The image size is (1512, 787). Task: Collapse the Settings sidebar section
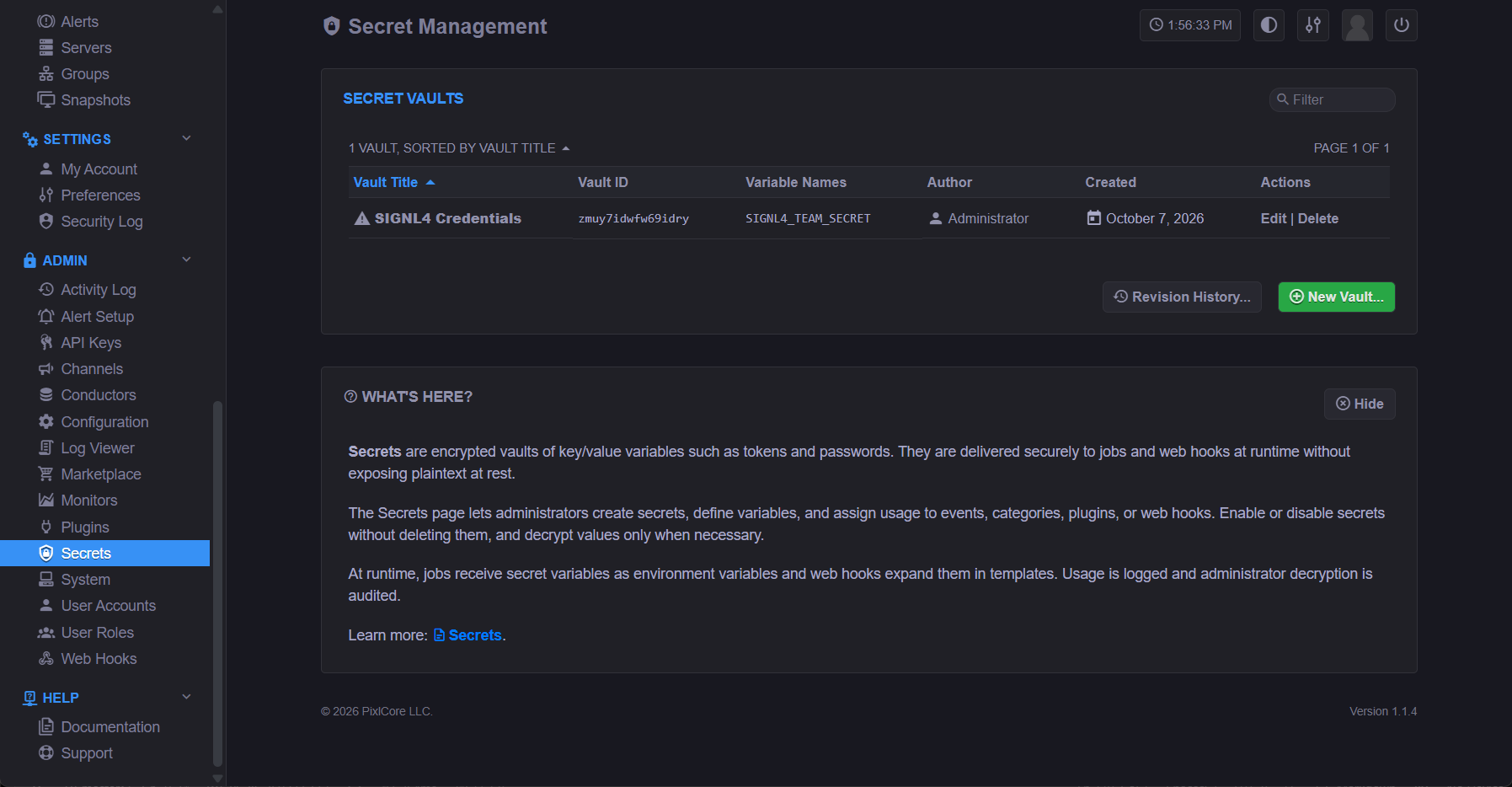[187, 138]
